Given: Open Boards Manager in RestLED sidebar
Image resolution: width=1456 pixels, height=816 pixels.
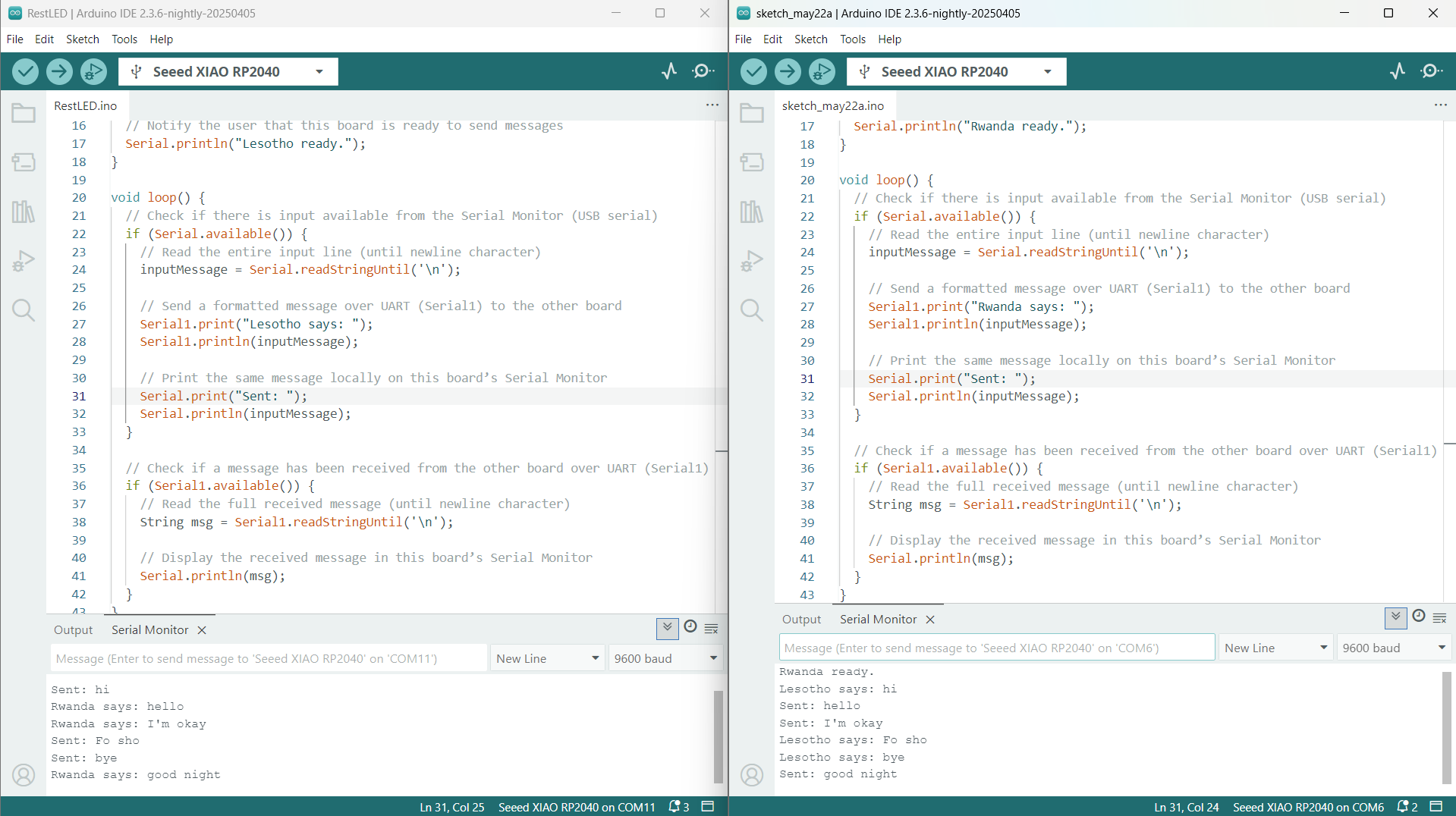Looking at the screenshot, I should [x=24, y=162].
